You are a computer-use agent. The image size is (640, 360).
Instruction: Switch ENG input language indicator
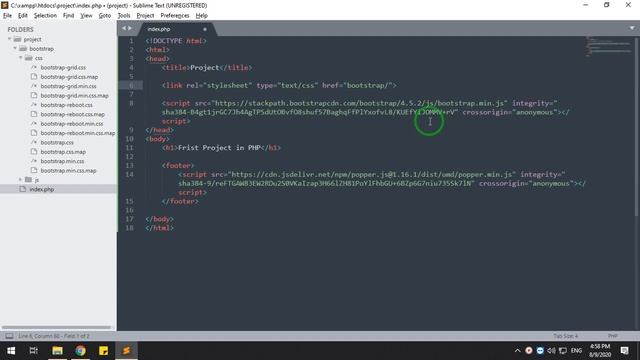576,351
